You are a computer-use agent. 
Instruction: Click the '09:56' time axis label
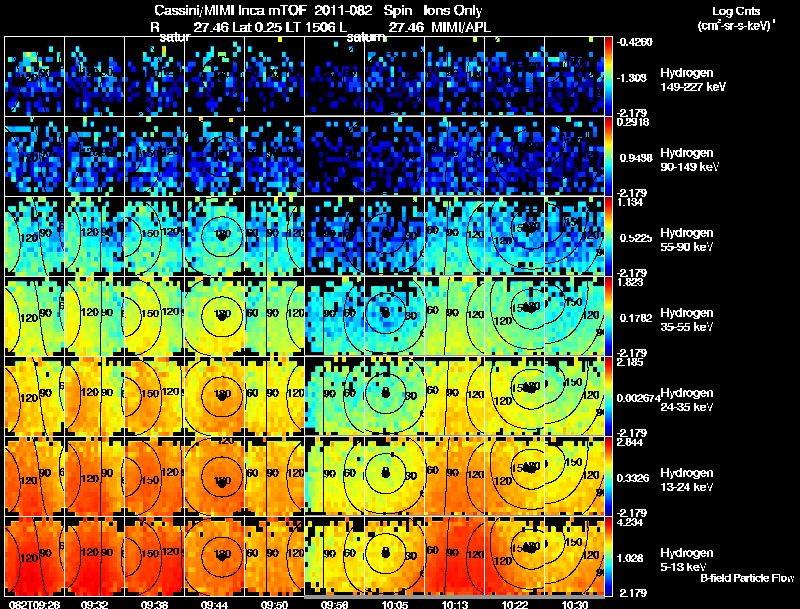(x=335, y=604)
